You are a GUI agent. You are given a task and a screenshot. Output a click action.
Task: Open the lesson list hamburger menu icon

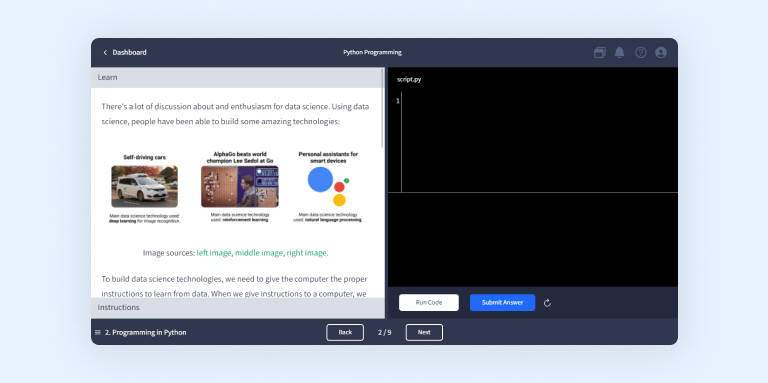[x=97, y=333]
